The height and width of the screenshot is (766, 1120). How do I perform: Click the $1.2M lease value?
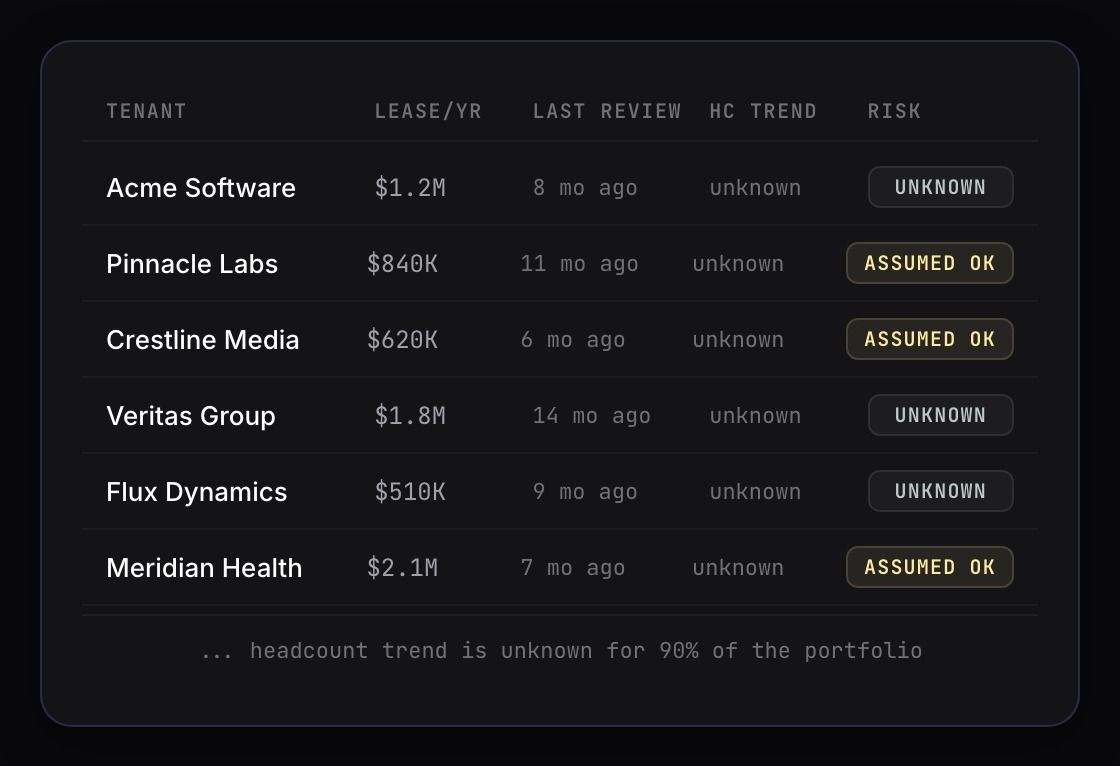point(410,188)
